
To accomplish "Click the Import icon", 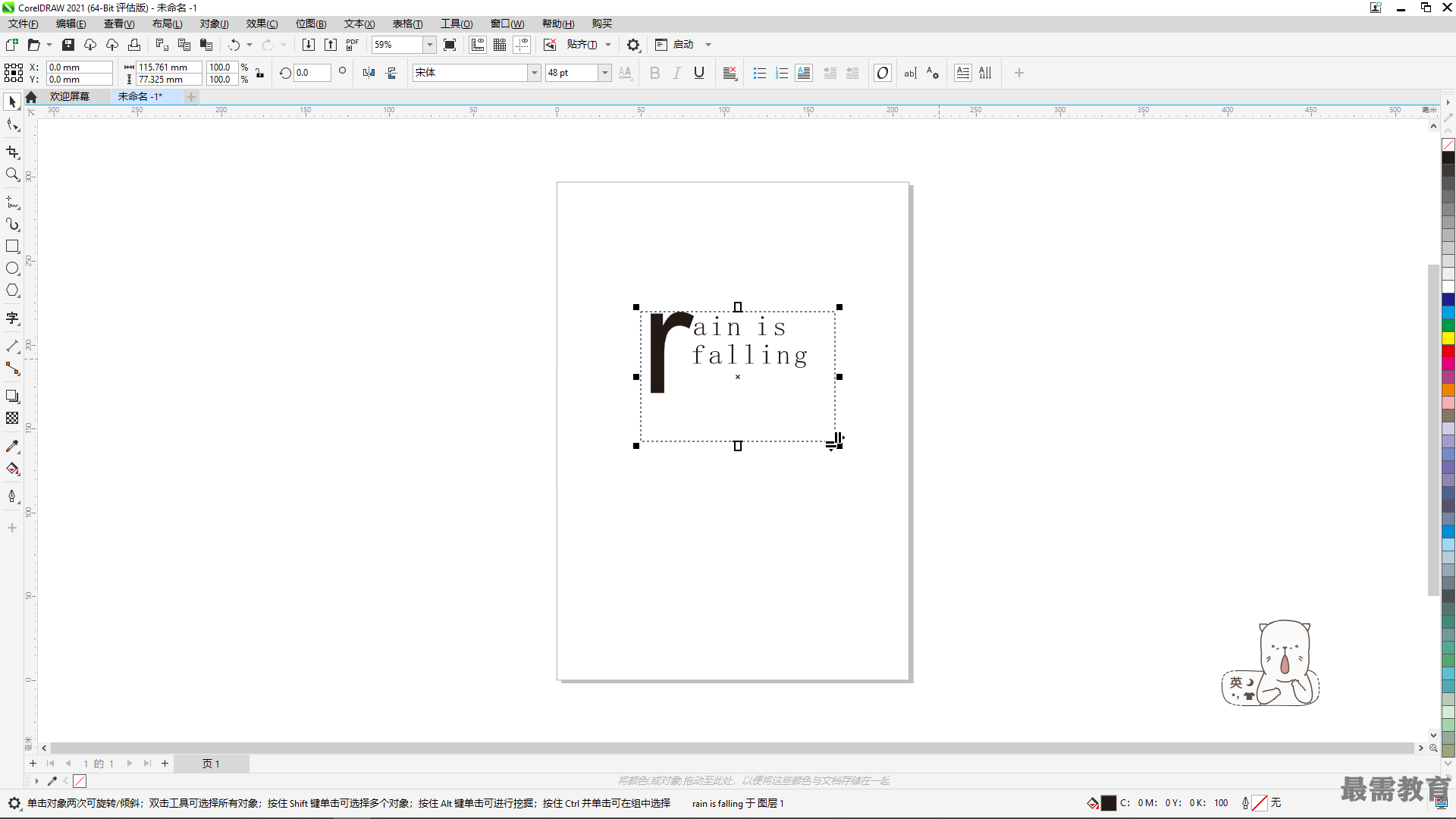I will [309, 45].
